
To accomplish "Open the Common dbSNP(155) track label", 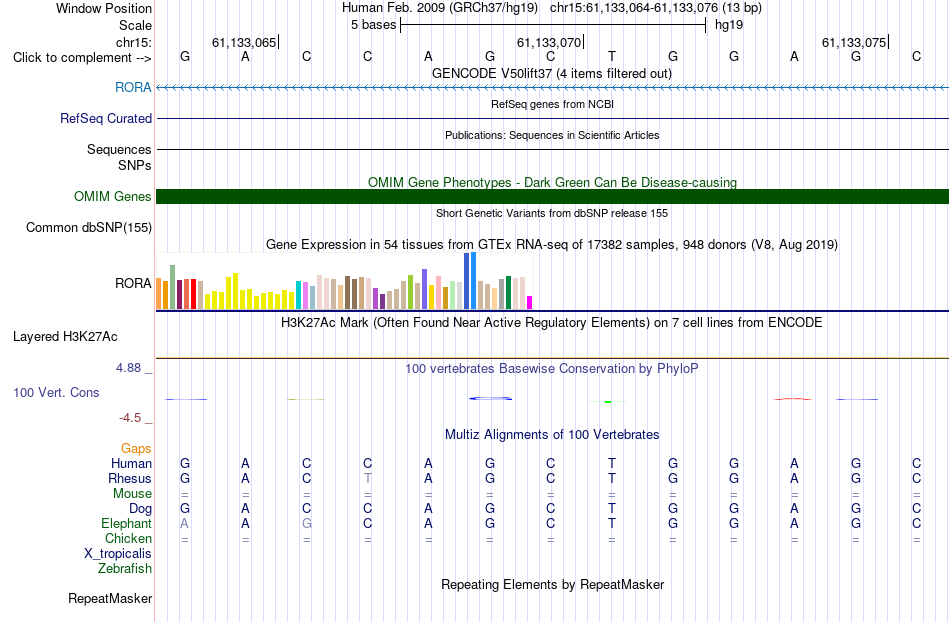I will tap(89, 228).
